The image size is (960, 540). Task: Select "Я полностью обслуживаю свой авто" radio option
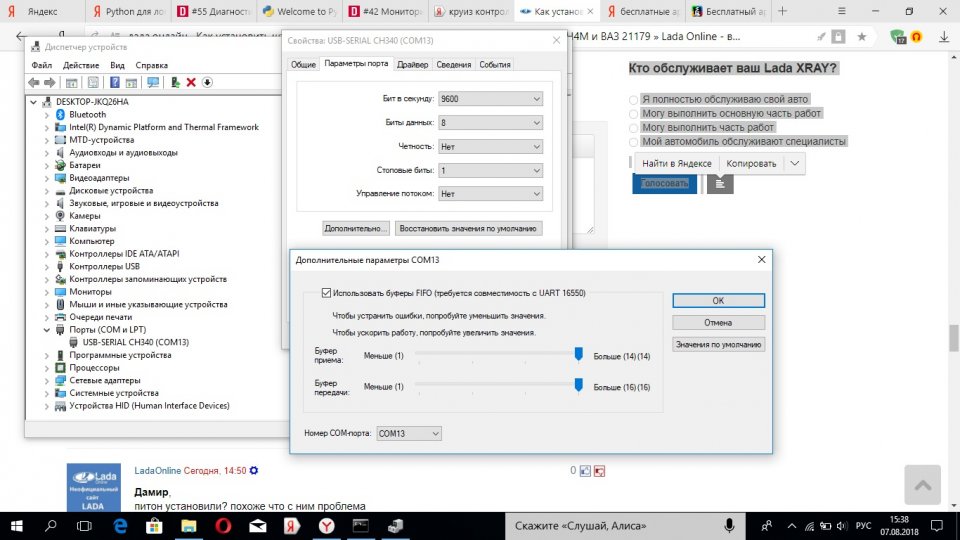pyautogui.click(x=634, y=100)
